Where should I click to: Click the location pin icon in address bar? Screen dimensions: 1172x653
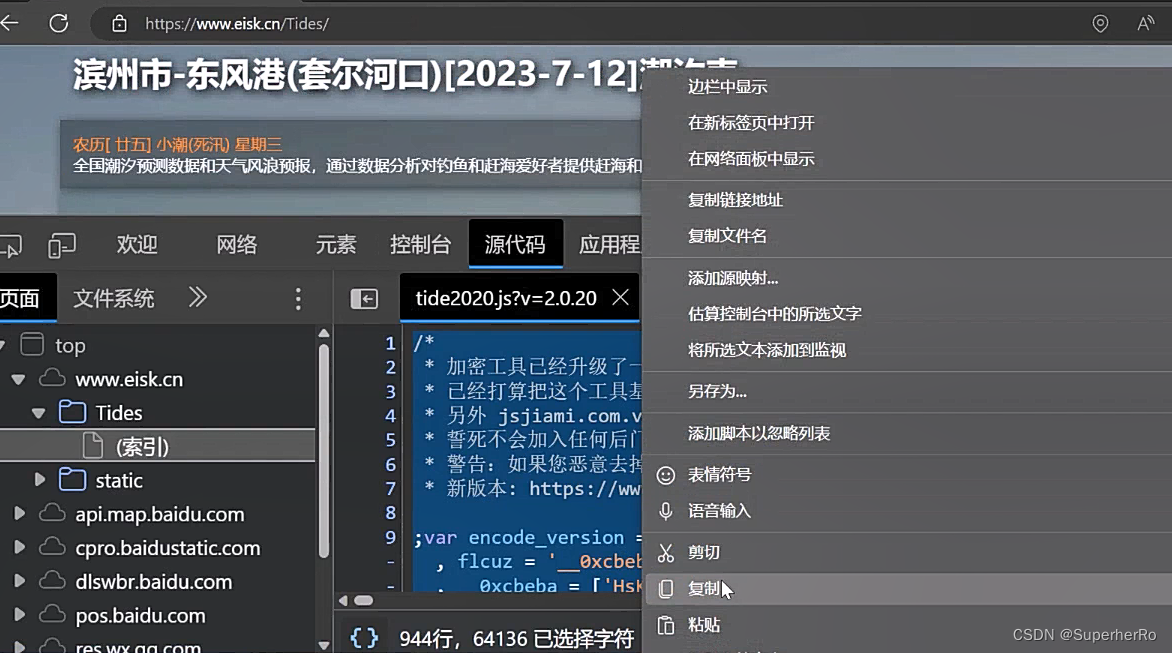click(x=1099, y=23)
